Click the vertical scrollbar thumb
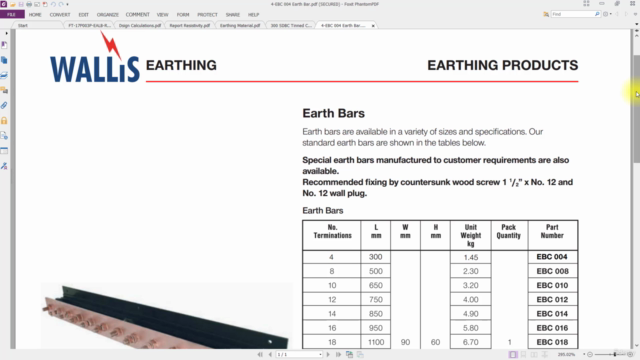Viewport: 640px width, 360px height. pyautogui.click(x=636, y=109)
